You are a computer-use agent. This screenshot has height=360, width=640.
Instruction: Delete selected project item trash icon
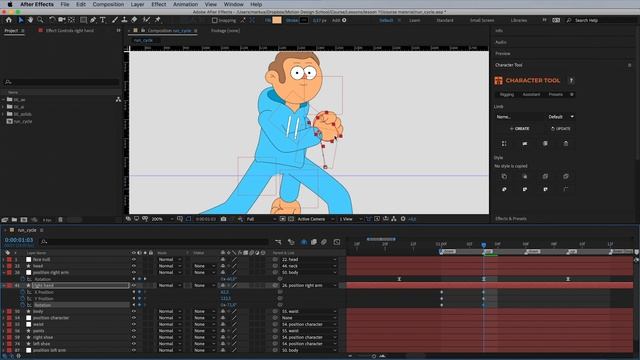pyautogui.click(x=60, y=220)
